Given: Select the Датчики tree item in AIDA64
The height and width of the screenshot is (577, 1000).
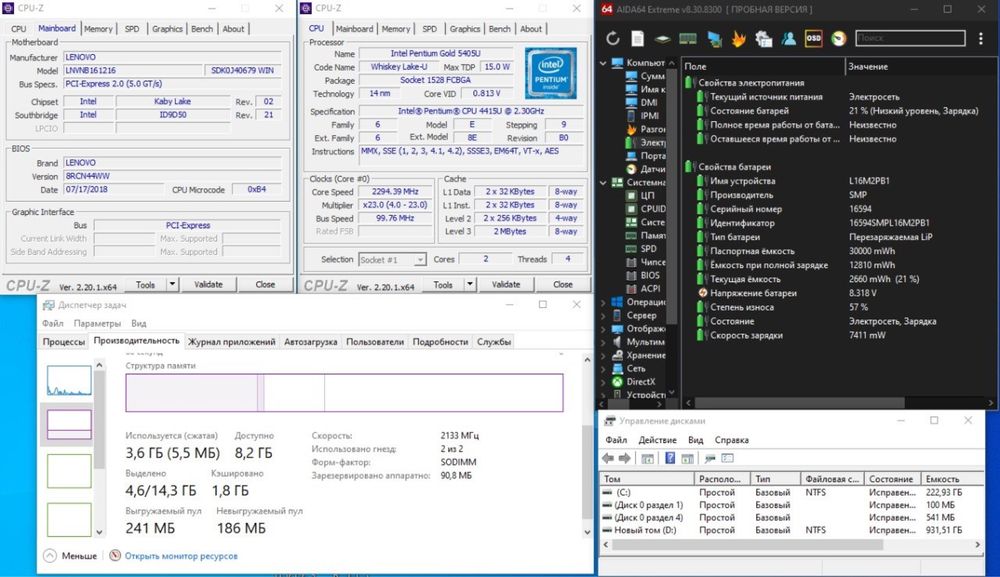Looking at the screenshot, I should (x=645, y=169).
